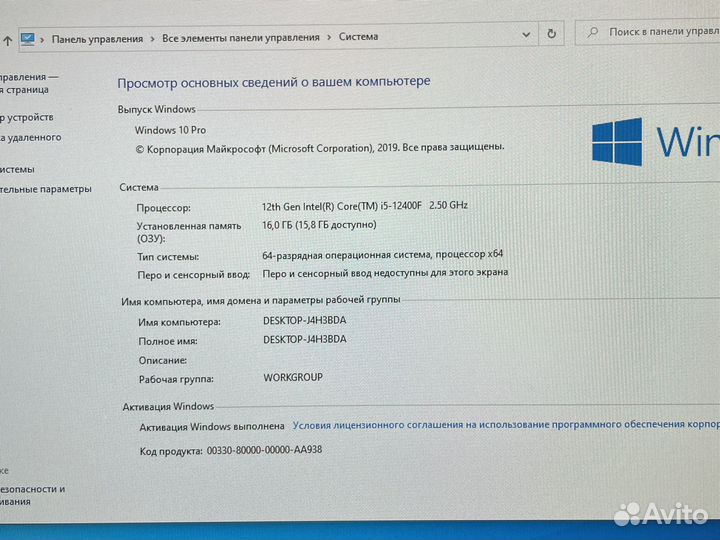Open the address bar history dropdown
Image resolution: width=720 pixels, height=540 pixels.
tap(526, 34)
